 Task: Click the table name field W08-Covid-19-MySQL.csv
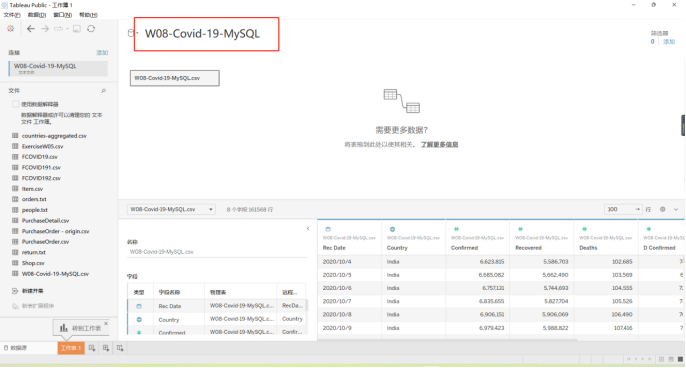217,252
